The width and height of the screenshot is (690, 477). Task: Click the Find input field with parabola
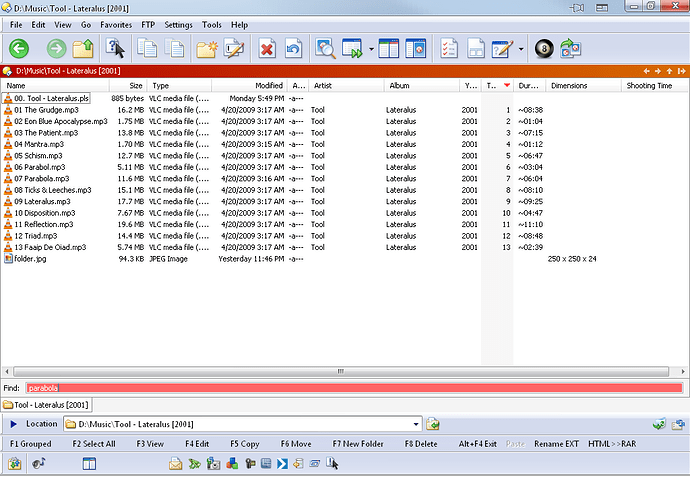[x=354, y=387]
